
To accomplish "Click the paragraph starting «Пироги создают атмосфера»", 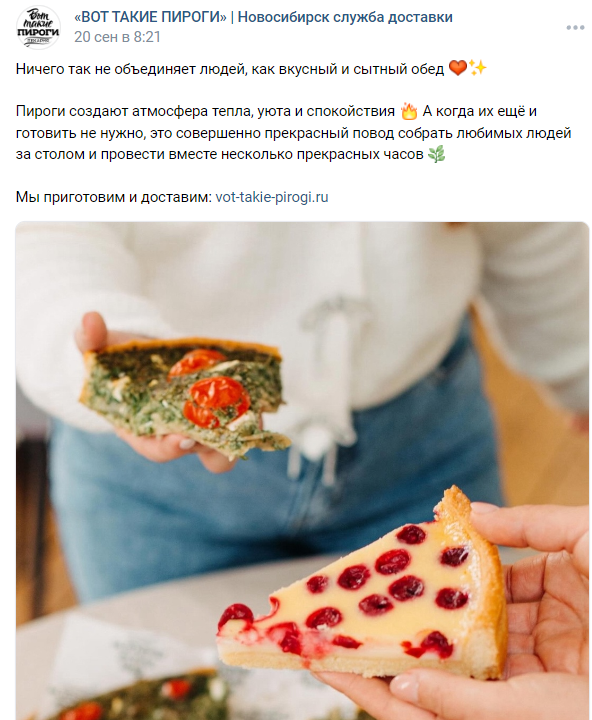I will point(293,133).
